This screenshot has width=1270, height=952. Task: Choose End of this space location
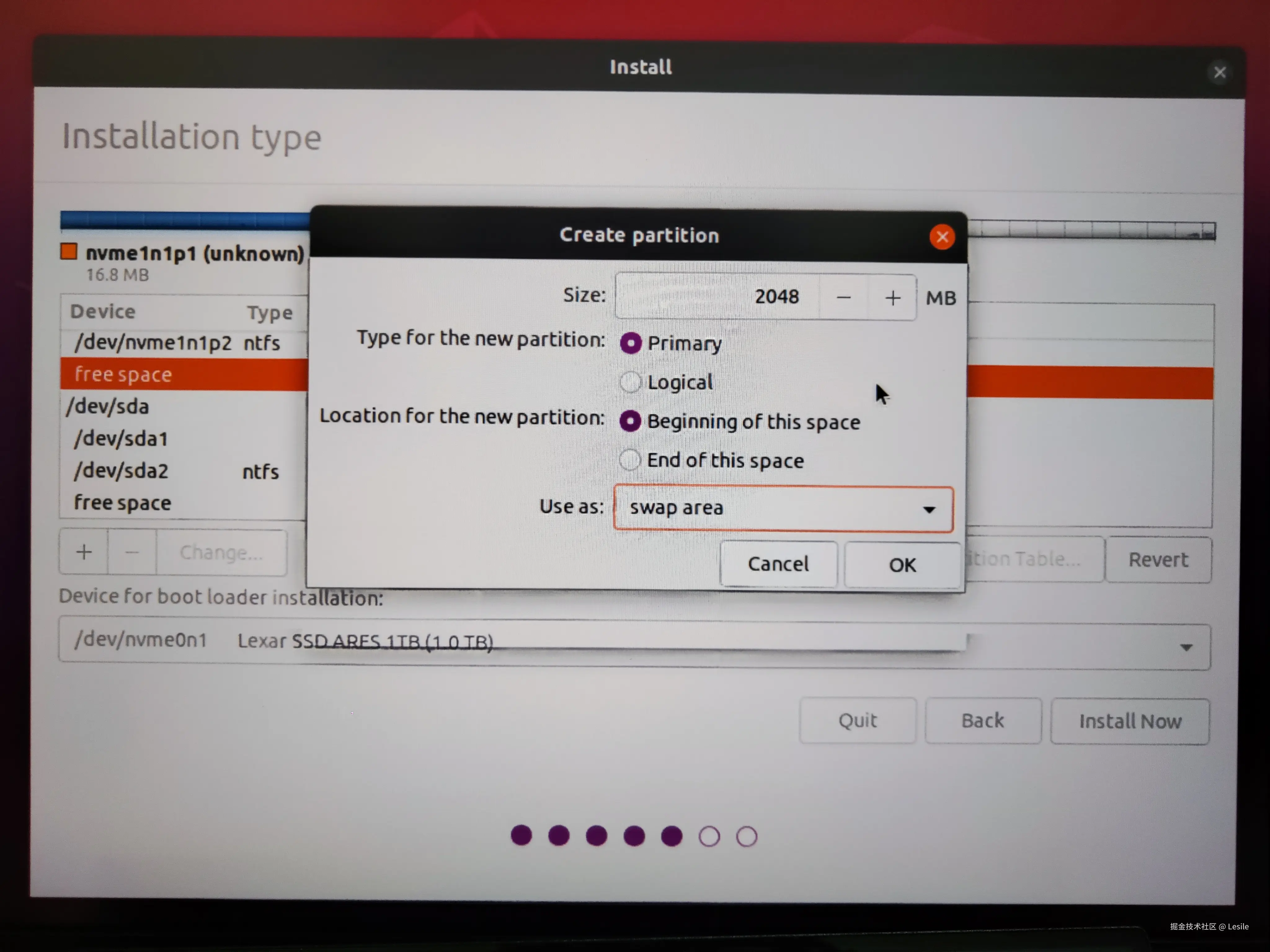pos(630,460)
